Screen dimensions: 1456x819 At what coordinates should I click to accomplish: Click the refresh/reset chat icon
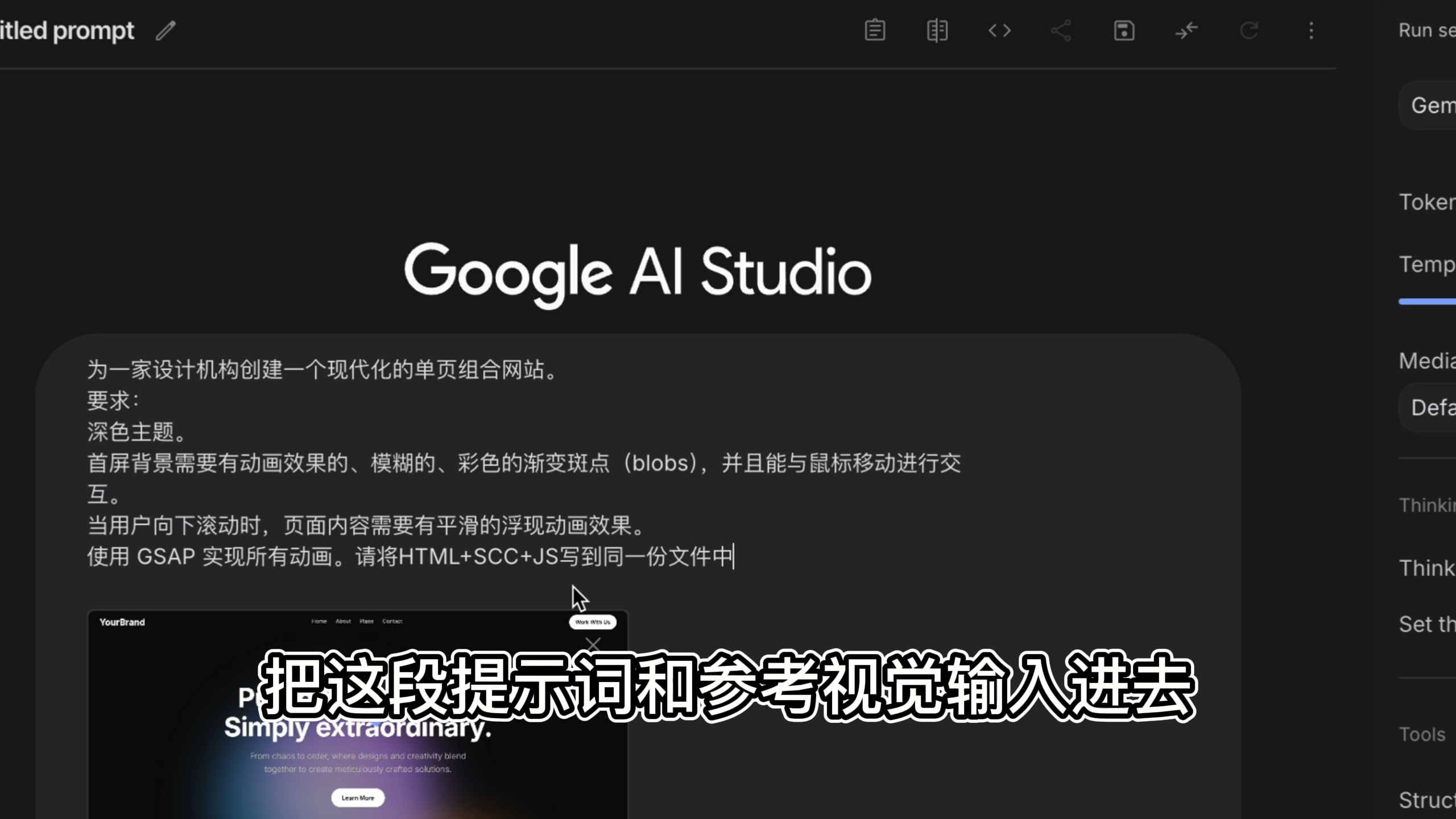click(x=1249, y=30)
